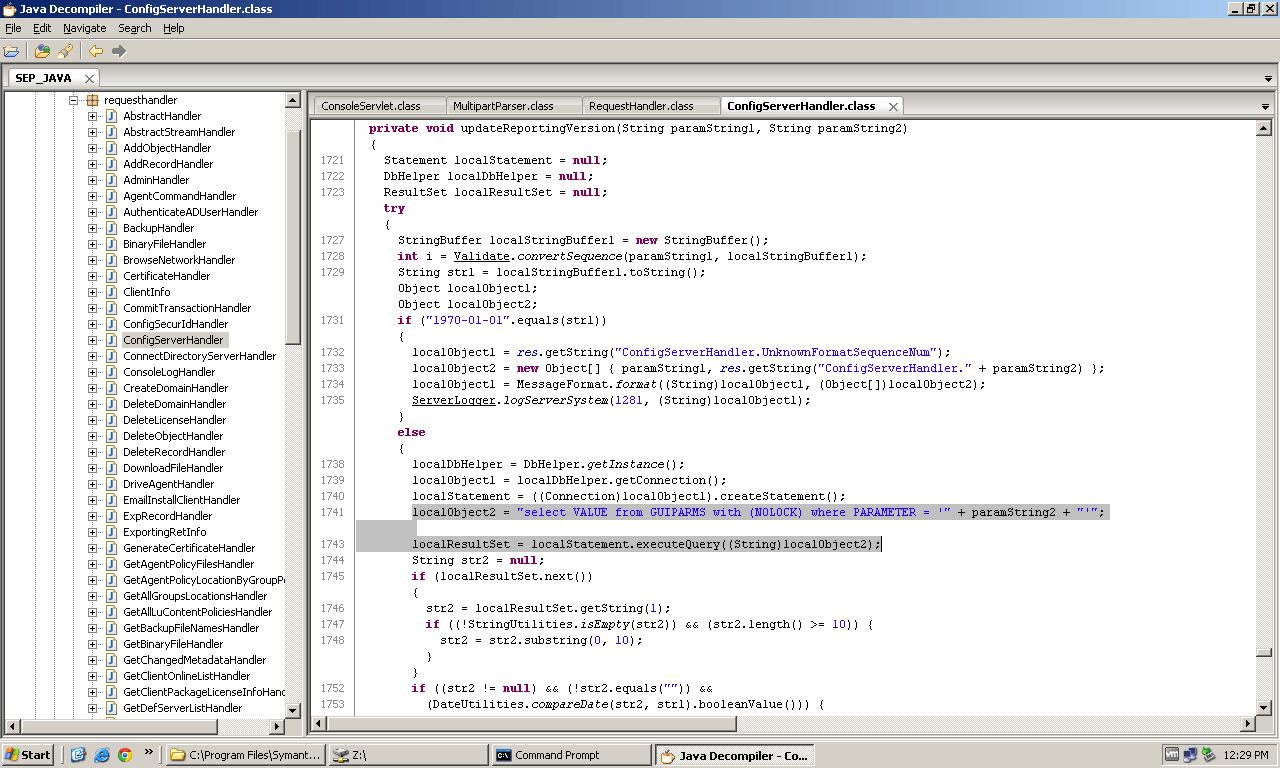Close the ConfigServerHandler.class tab
This screenshot has width=1280, height=768.
893,106
